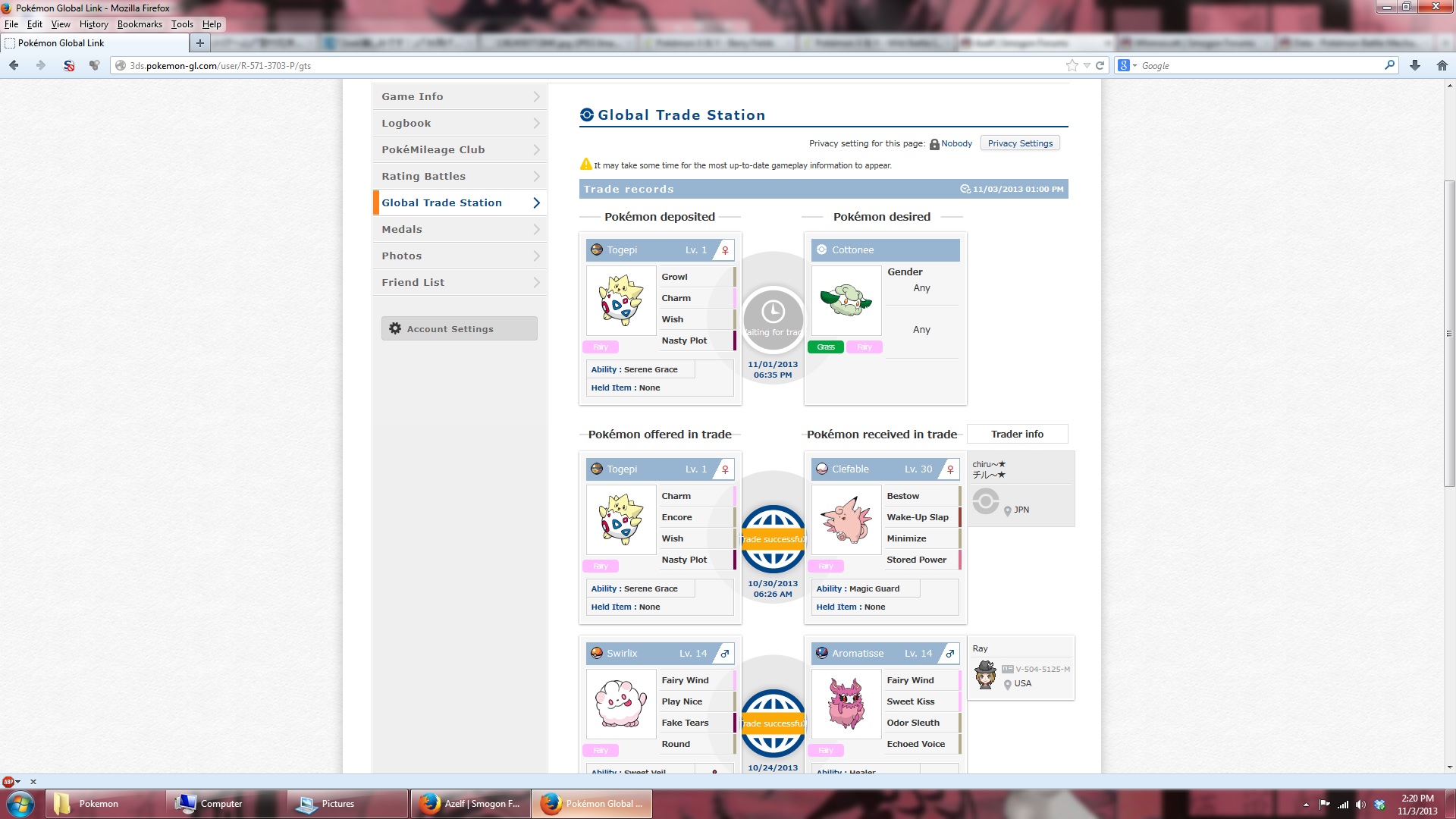Viewport: 1456px width, 819px height.
Task: Click the bookmark star in address bar
Action: click(1072, 66)
